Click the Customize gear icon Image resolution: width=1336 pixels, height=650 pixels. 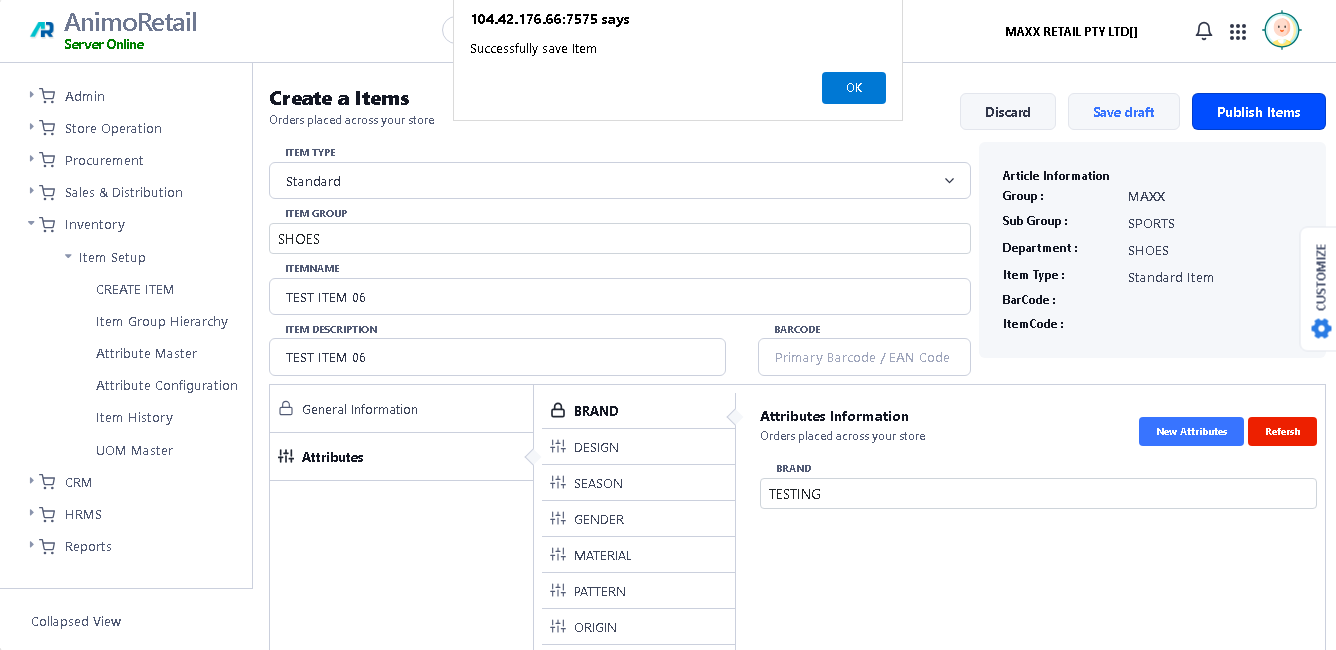(1321, 328)
